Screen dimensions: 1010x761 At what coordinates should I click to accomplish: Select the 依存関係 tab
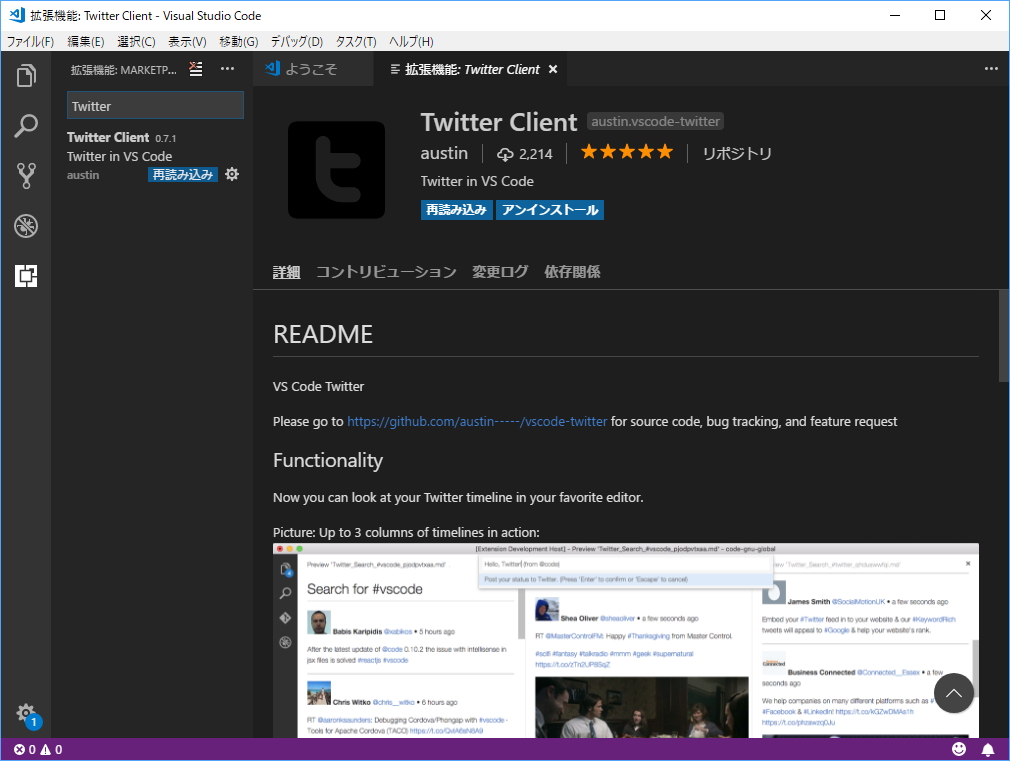coord(573,272)
